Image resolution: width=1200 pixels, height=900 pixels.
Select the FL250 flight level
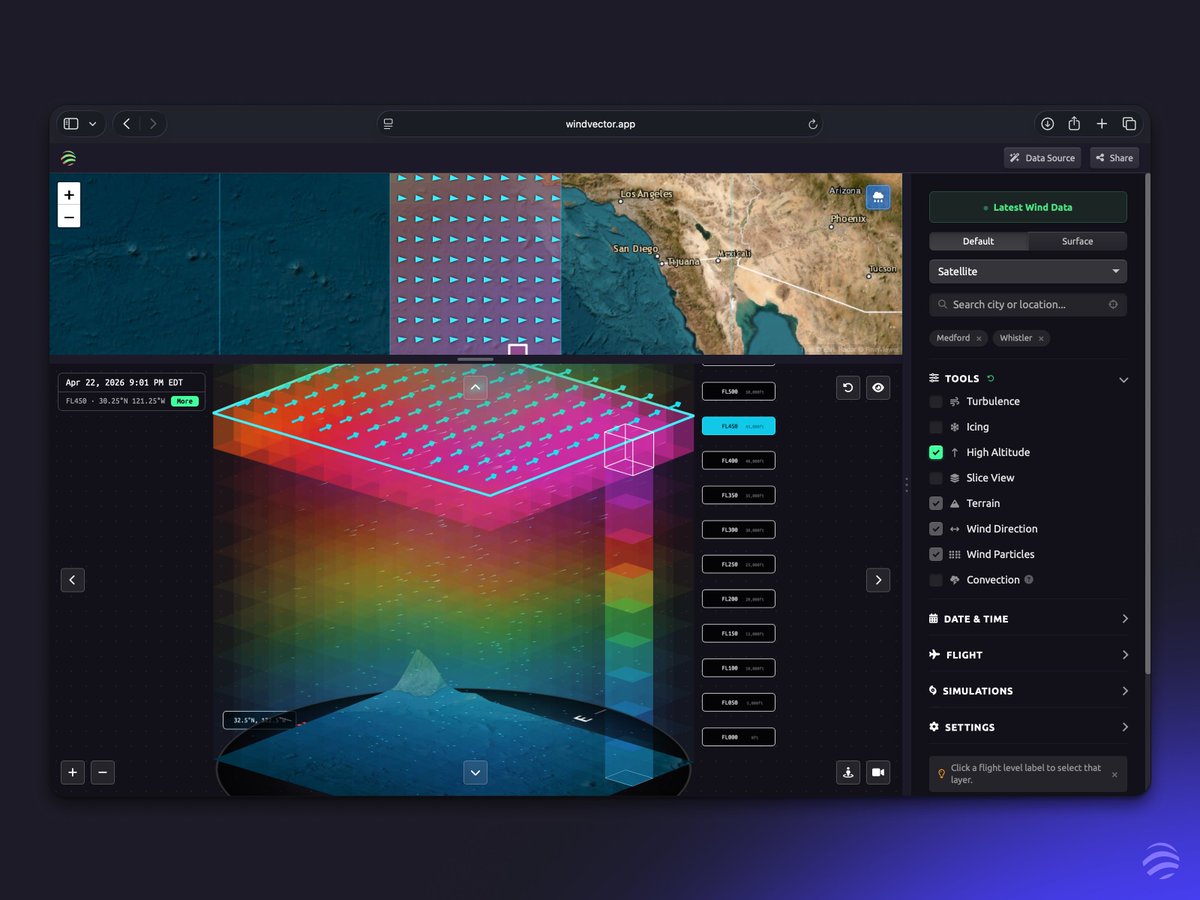pyautogui.click(x=738, y=564)
